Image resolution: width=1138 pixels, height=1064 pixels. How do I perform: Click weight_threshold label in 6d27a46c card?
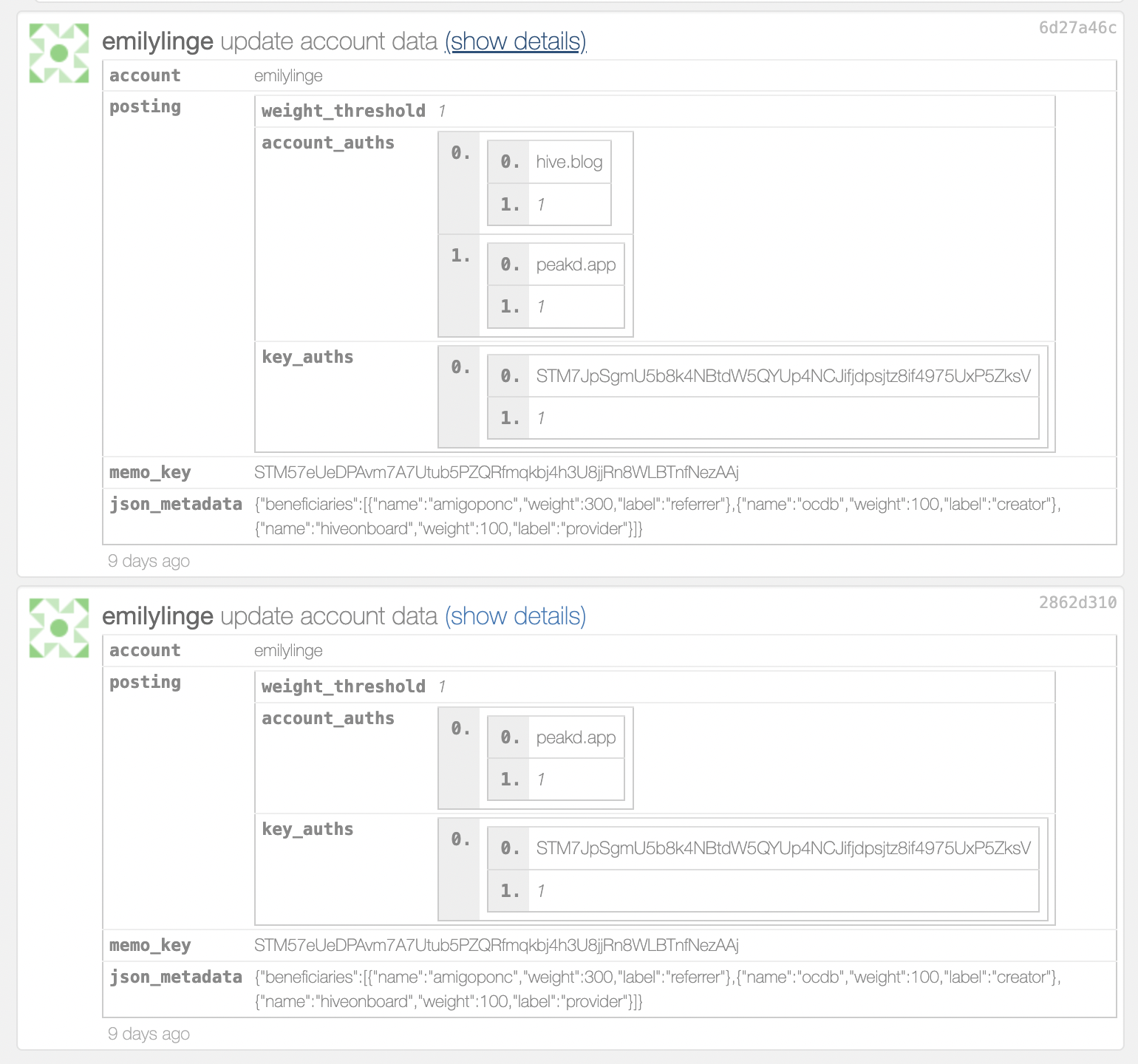[x=344, y=111]
